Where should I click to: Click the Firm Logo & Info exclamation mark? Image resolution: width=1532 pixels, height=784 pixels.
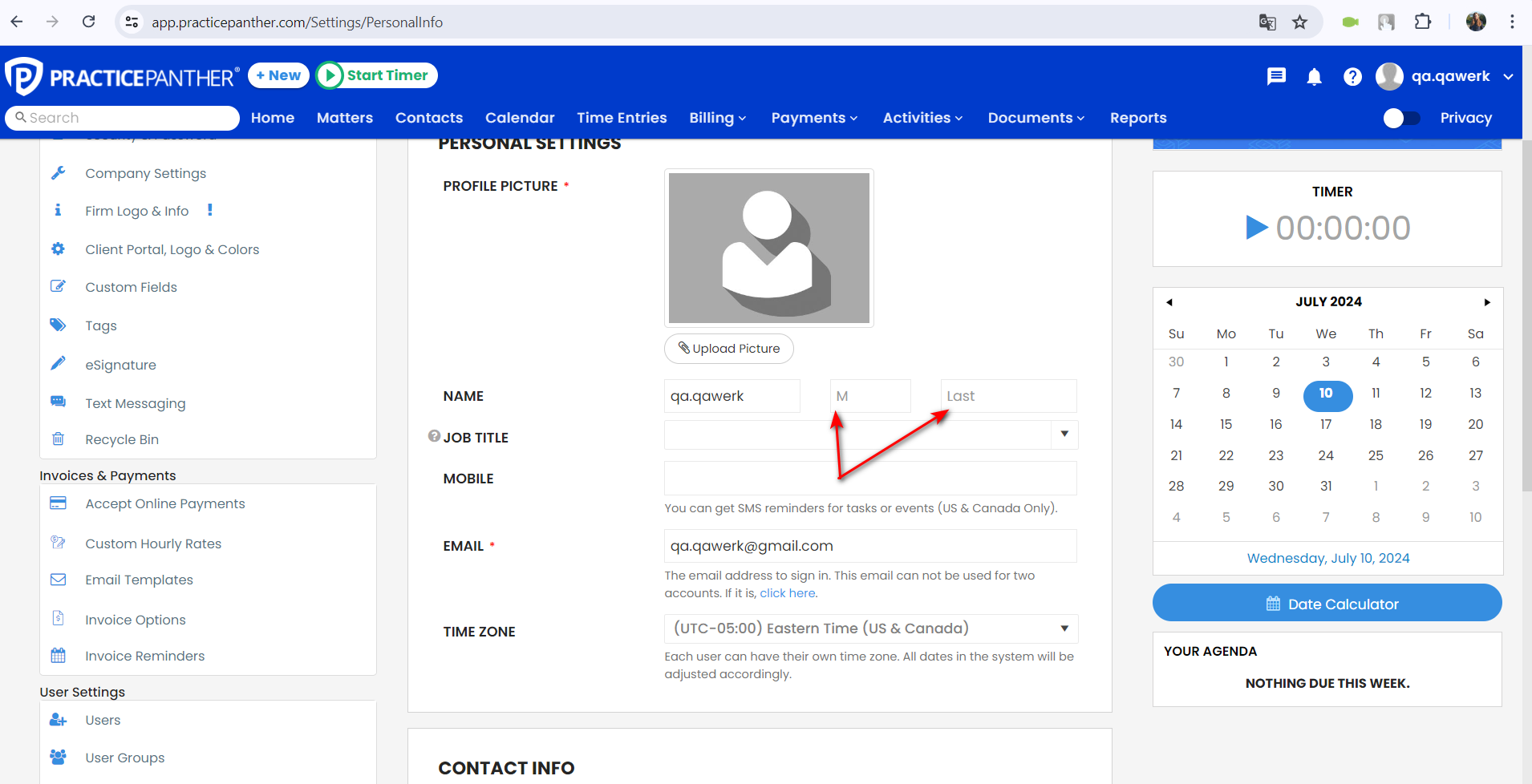(x=210, y=210)
